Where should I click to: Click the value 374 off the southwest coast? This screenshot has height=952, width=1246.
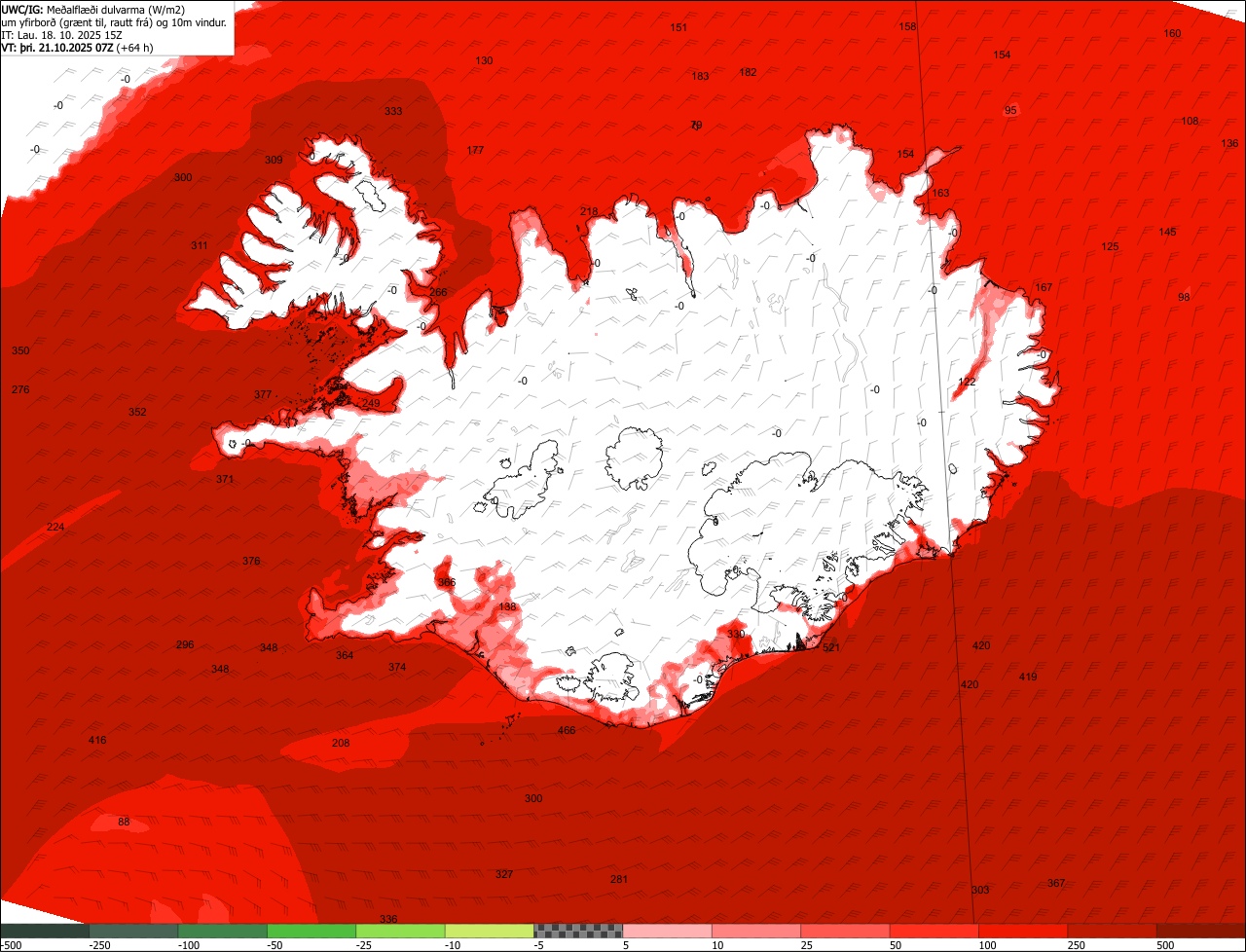pos(397,668)
